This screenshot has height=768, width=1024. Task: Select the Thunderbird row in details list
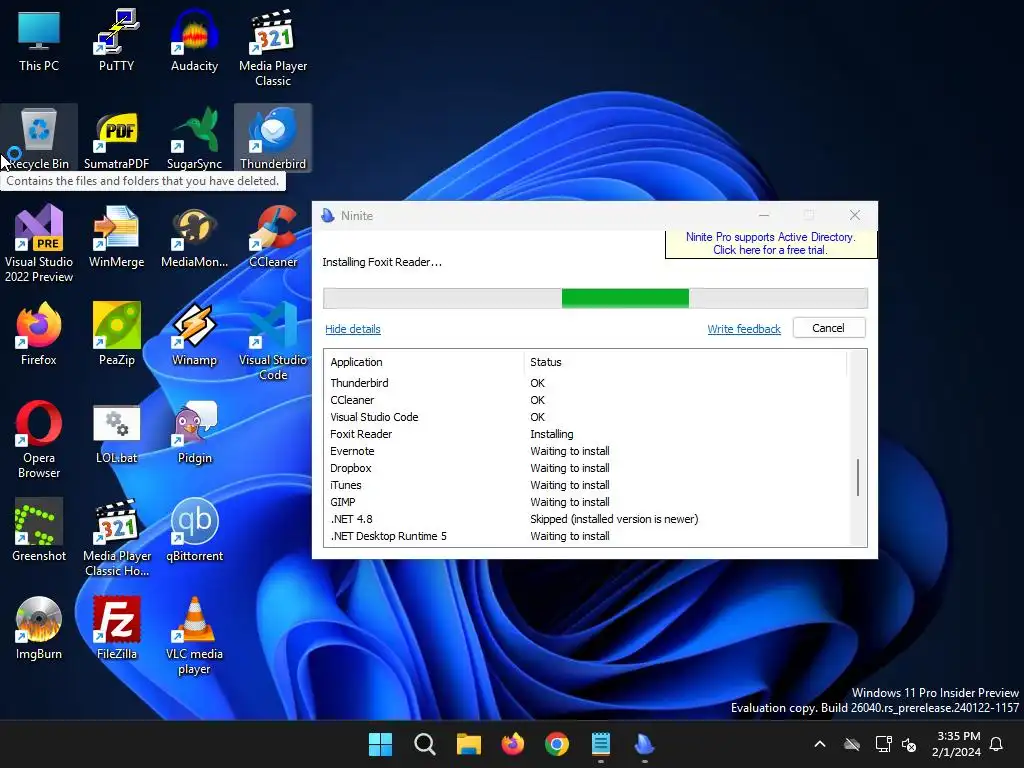coord(588,383)
